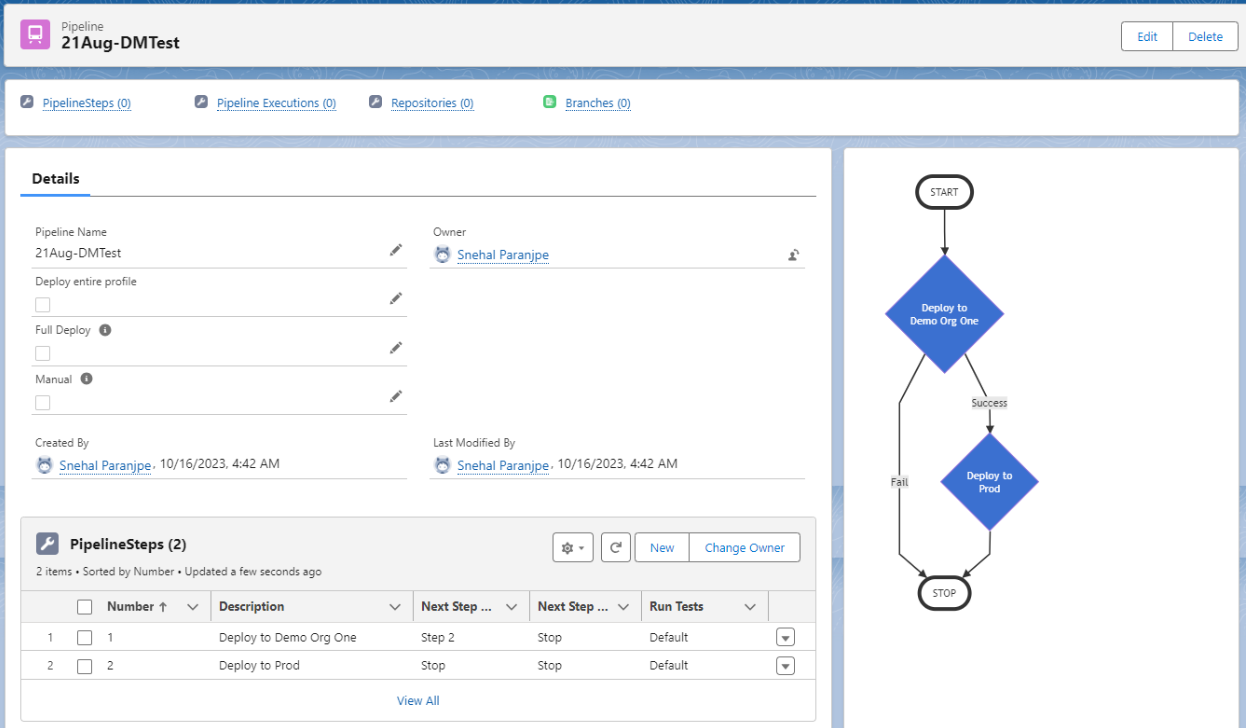
Task: Select the Details tab
Action: (55, 179)
